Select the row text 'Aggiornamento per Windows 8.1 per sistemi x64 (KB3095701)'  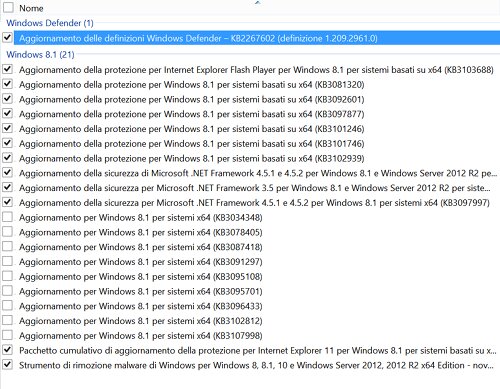click(141, 291)
